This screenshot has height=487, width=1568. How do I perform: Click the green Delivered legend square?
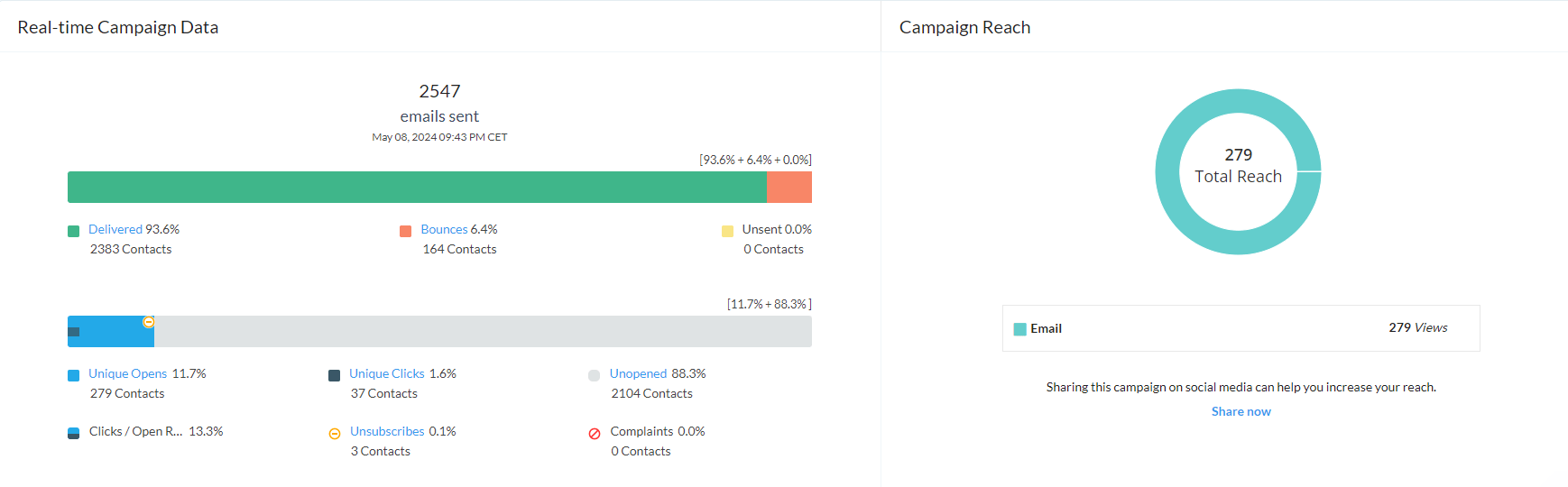74,231
